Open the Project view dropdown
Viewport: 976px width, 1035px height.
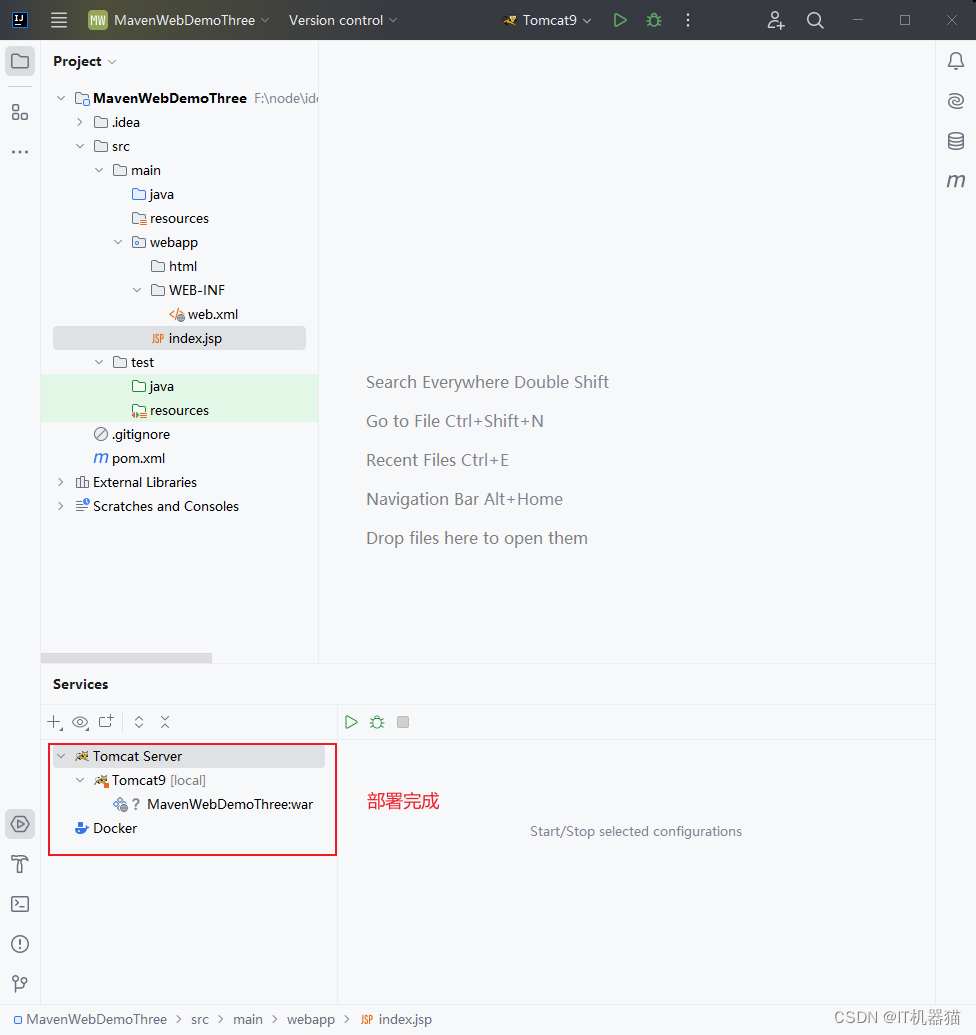pyautogui.click(x=84, y=61)
